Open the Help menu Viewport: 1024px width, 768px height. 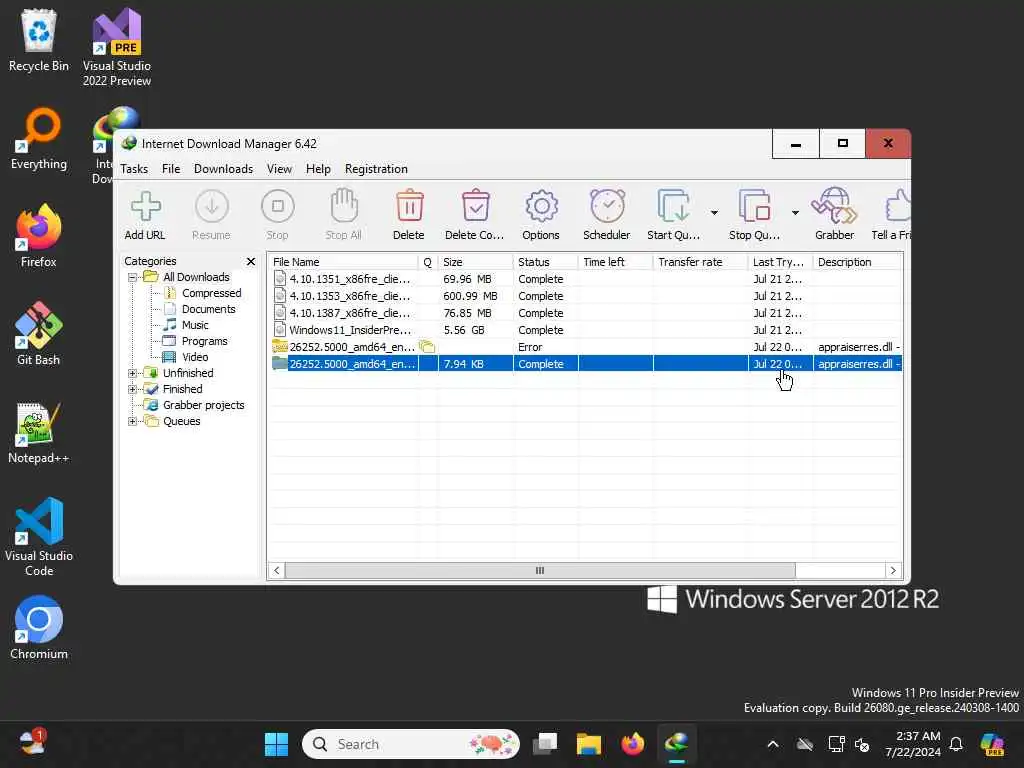point(318,168)
